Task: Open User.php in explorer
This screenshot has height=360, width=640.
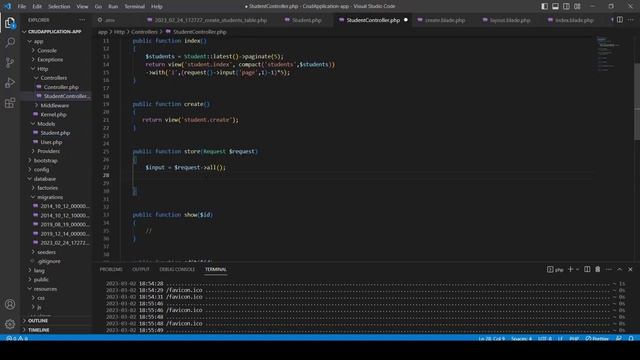Action: (51, 142)
